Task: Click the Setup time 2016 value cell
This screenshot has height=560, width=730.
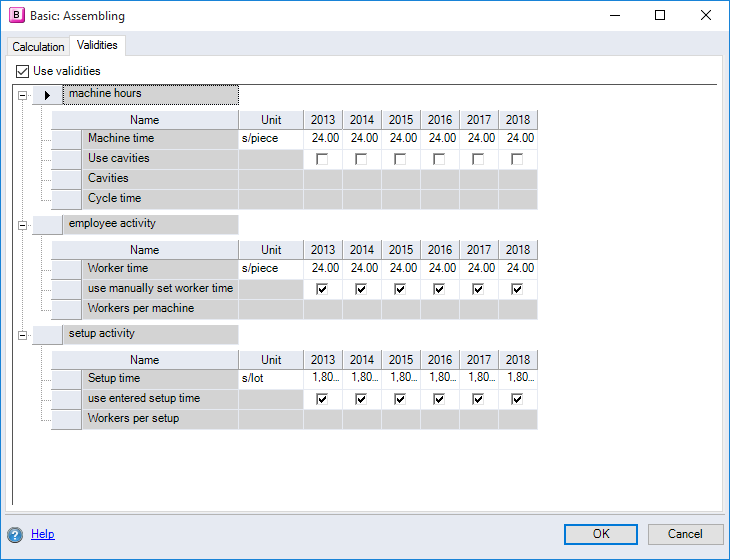Action: coord(440,378)
